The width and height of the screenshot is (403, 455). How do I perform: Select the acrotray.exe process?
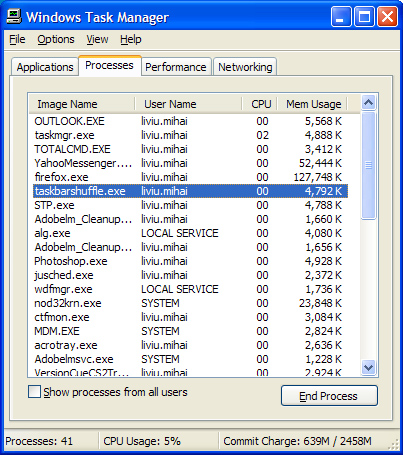(x=190, y=345)
